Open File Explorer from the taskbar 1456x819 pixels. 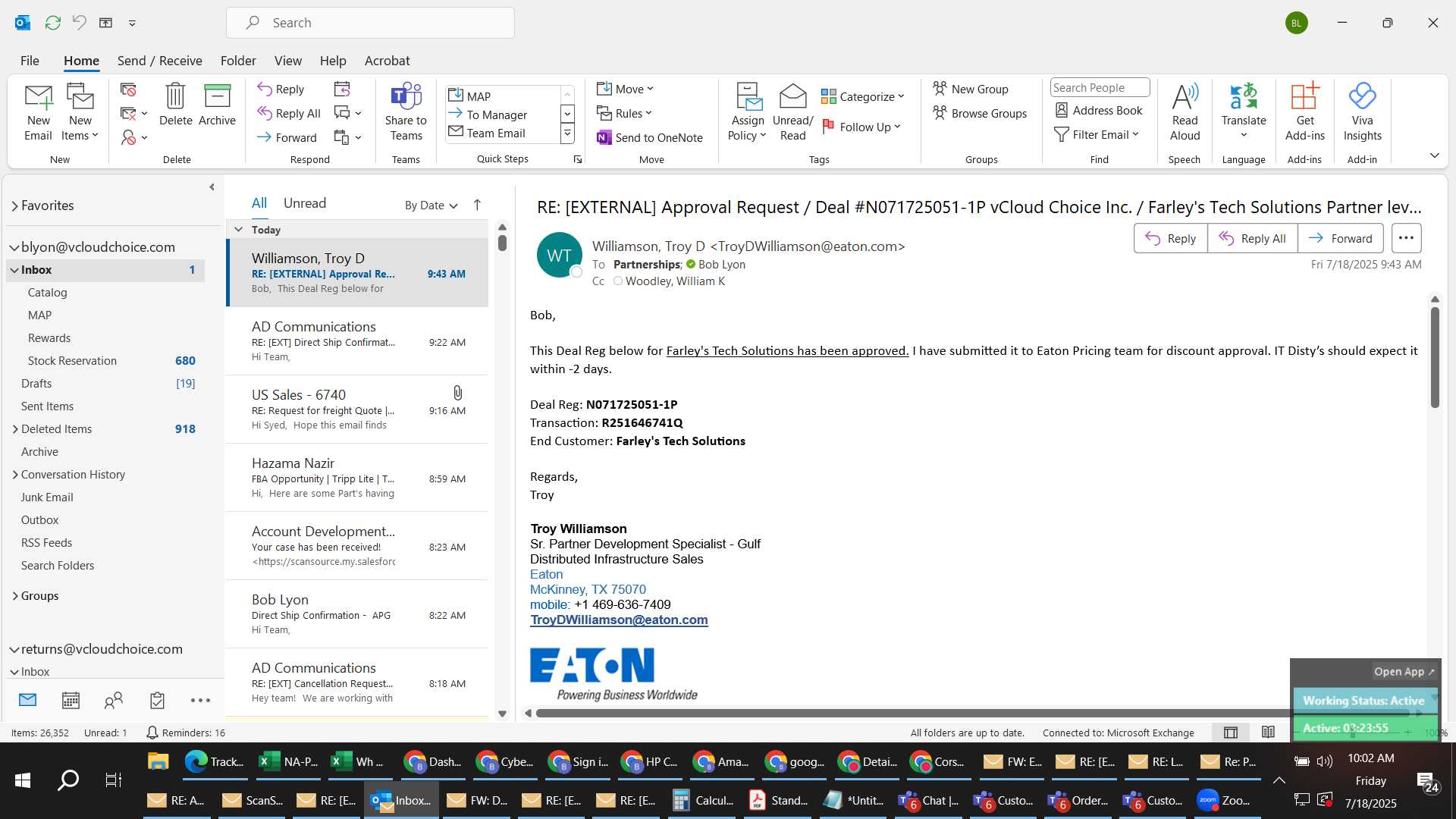[158, 761]
